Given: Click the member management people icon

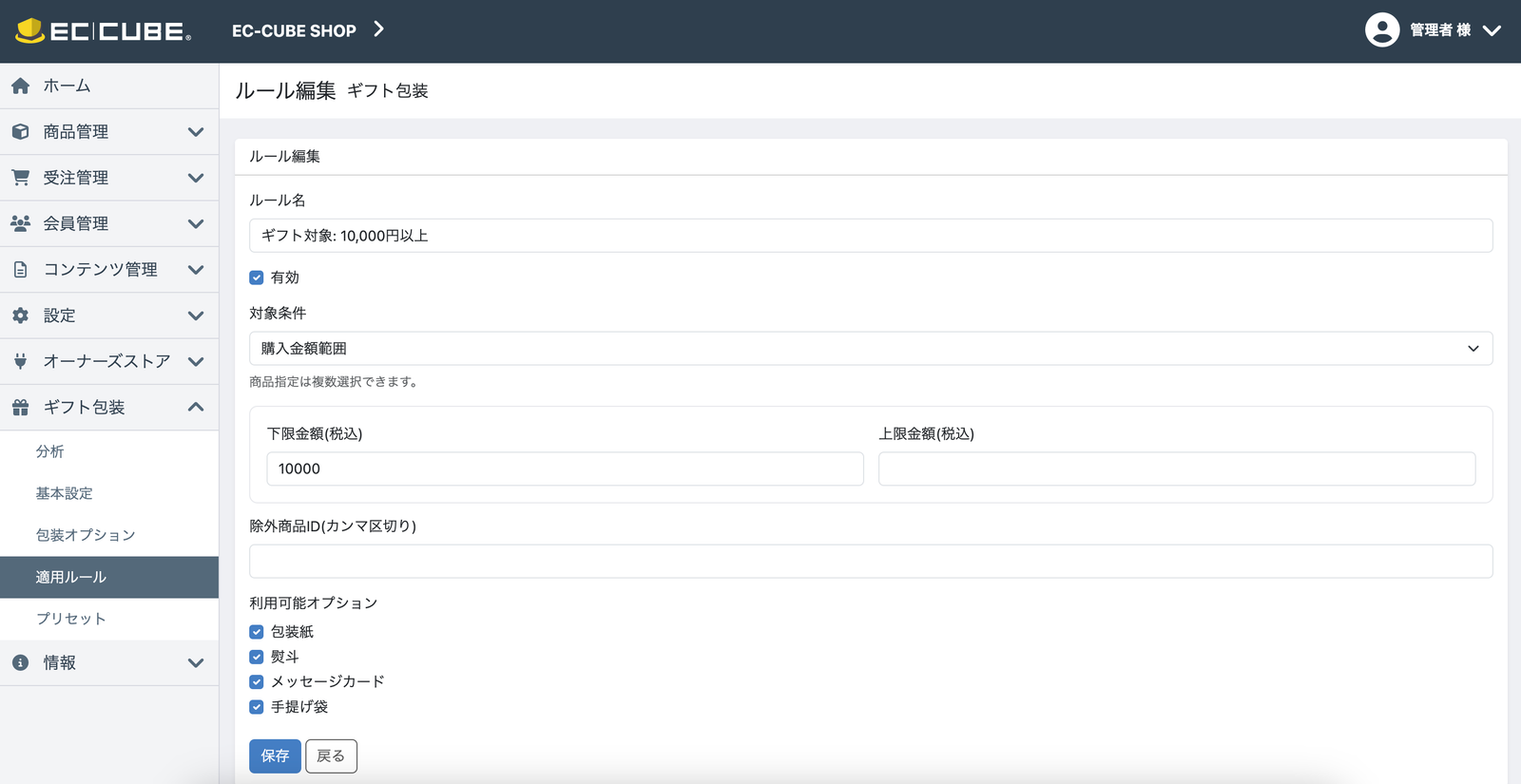Looking at the screenshot, I should [20, 223].
